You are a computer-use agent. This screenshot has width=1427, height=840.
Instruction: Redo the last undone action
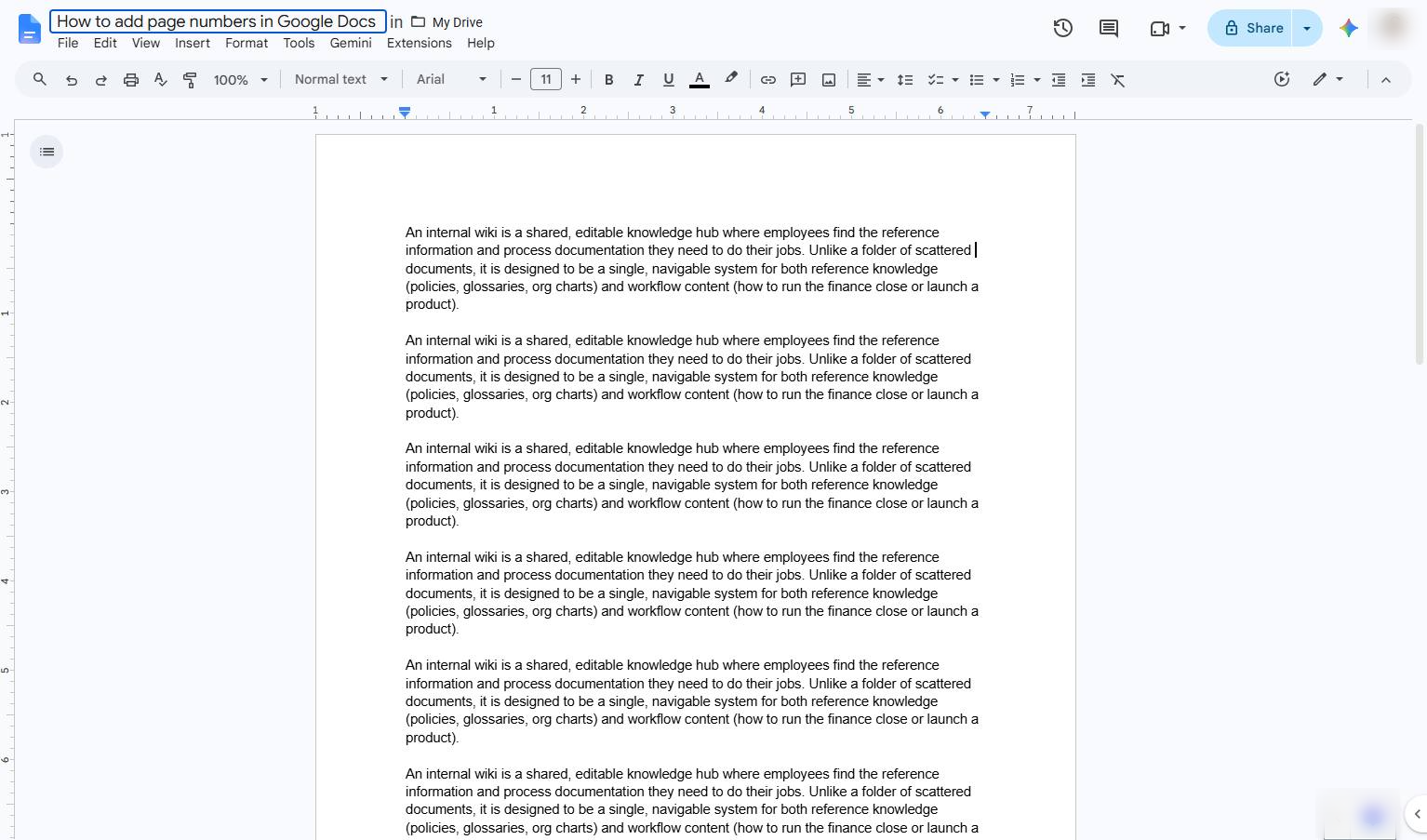click(x=100, y=80)
